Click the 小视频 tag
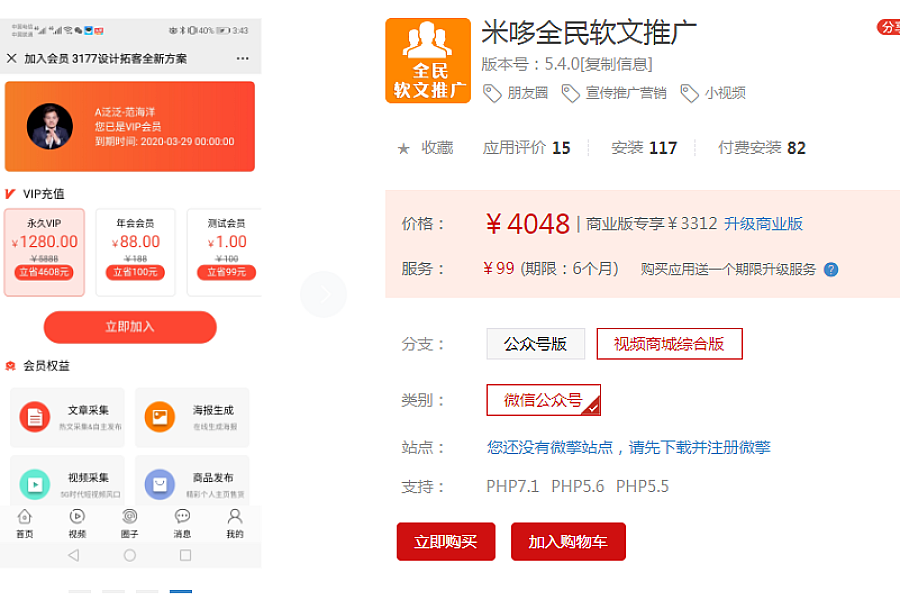This screenshot has height=600, width=900. [713, 93]
